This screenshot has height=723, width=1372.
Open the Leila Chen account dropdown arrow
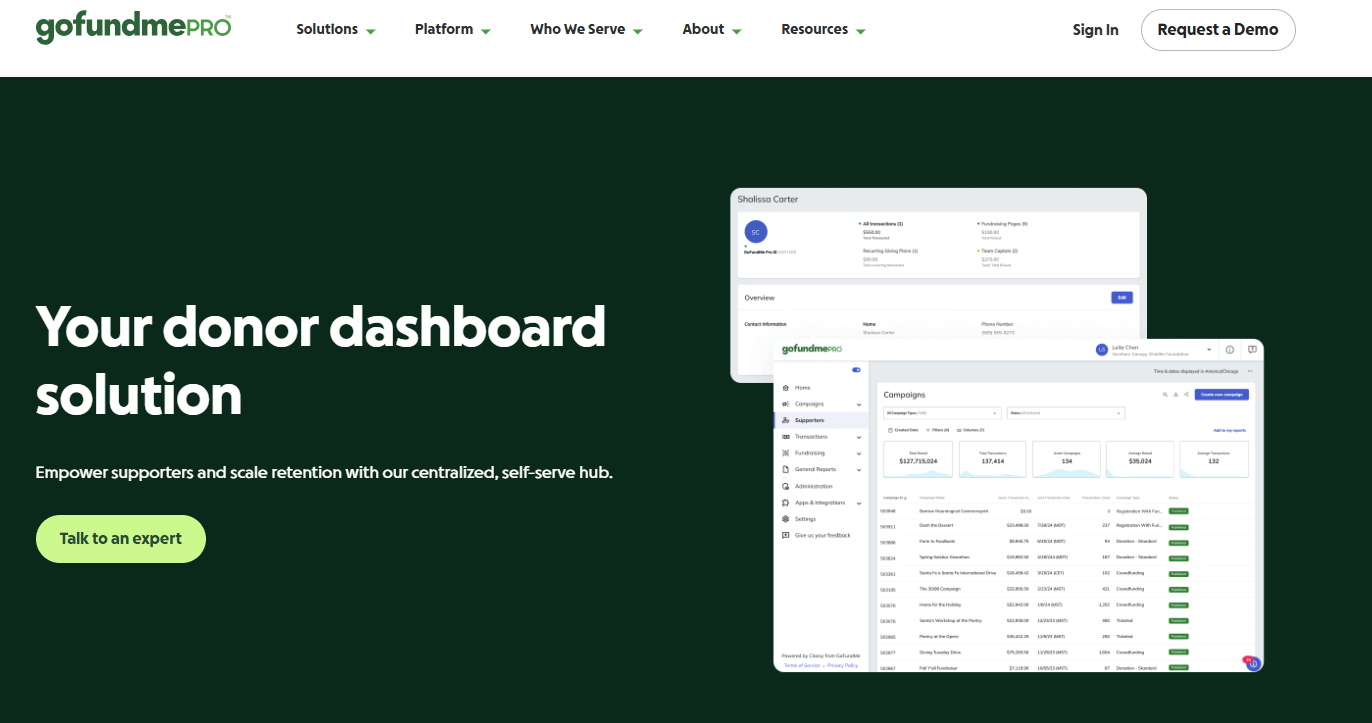[x=1210, y=350]
